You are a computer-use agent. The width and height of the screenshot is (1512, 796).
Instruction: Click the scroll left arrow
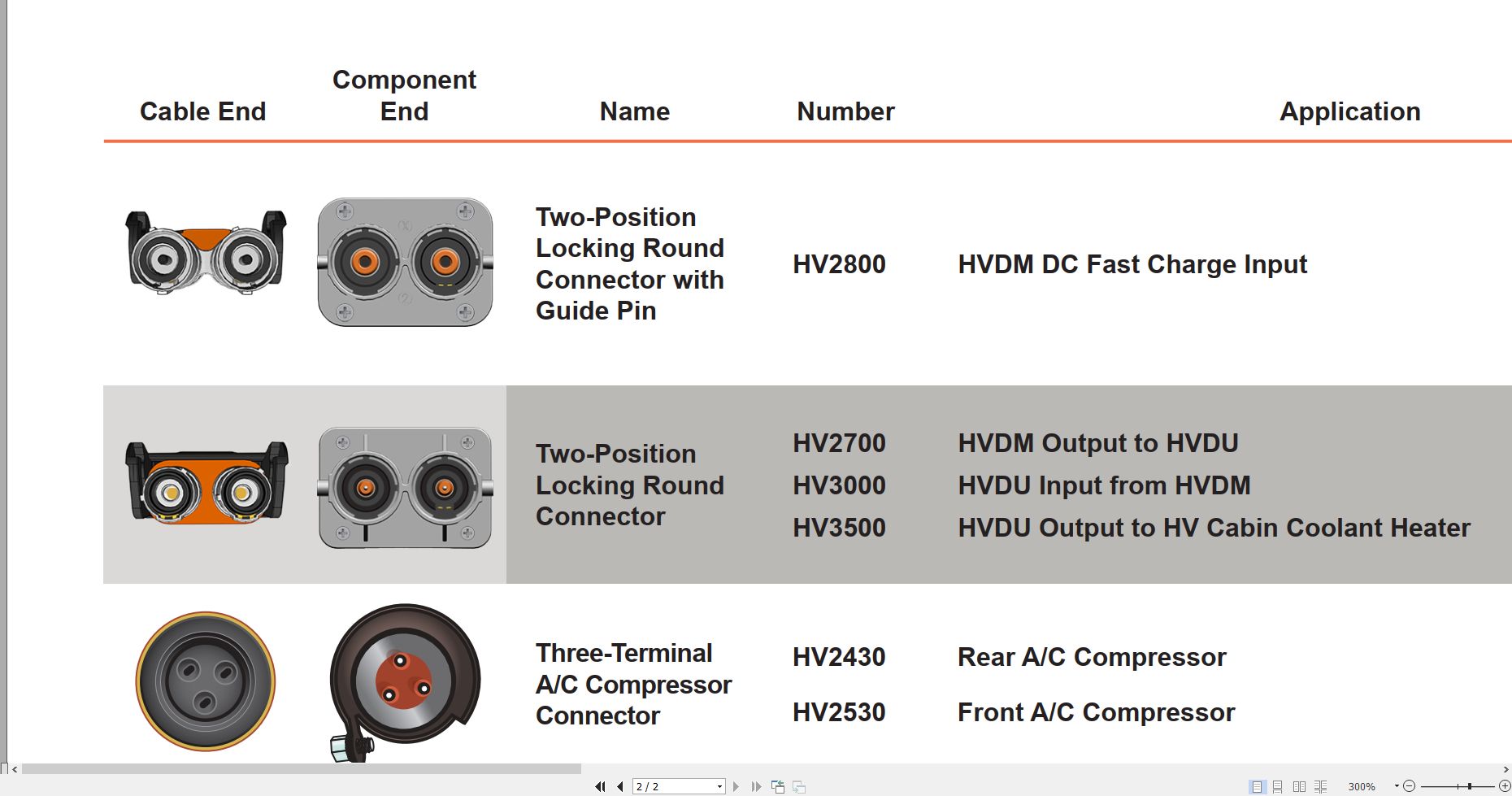click(15, 768)
